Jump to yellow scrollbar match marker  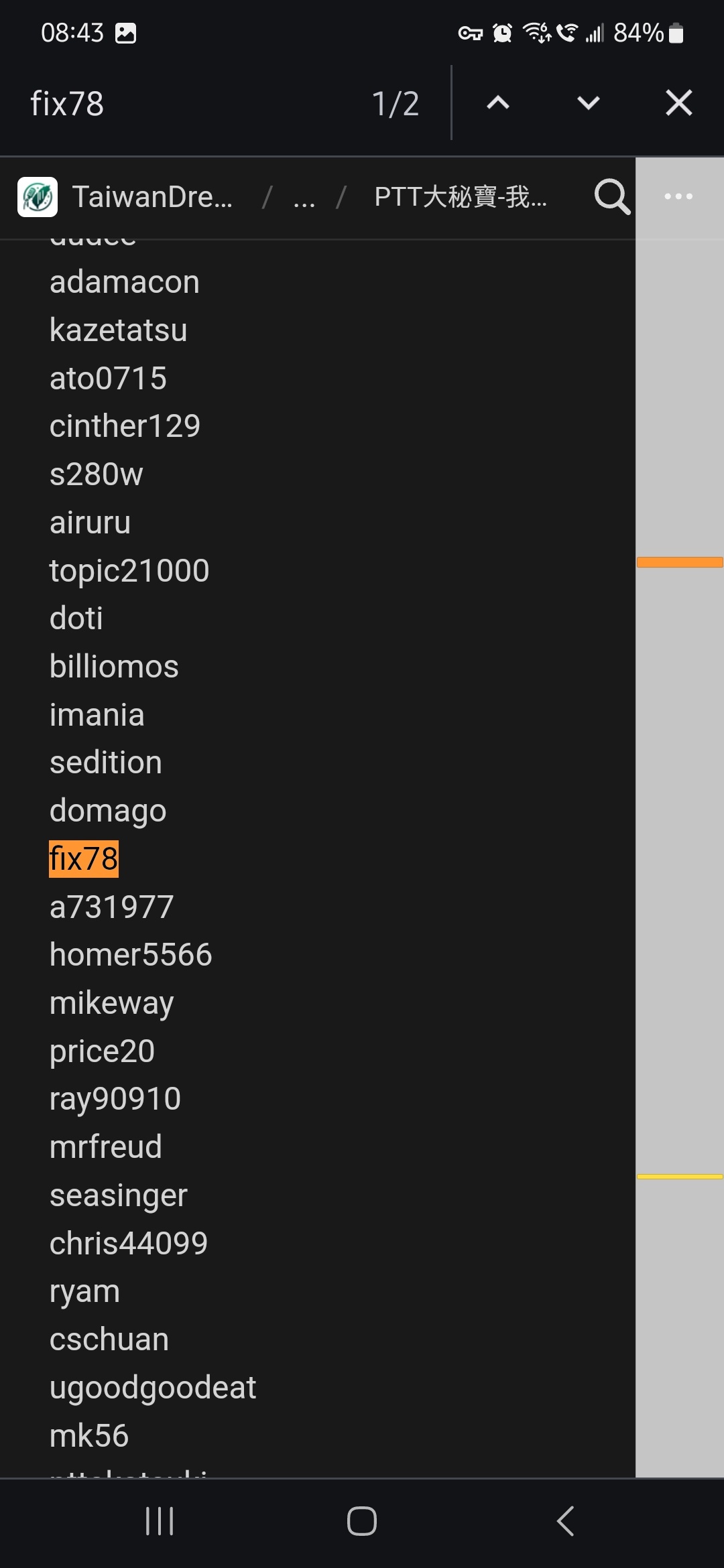coord(680,1177)
